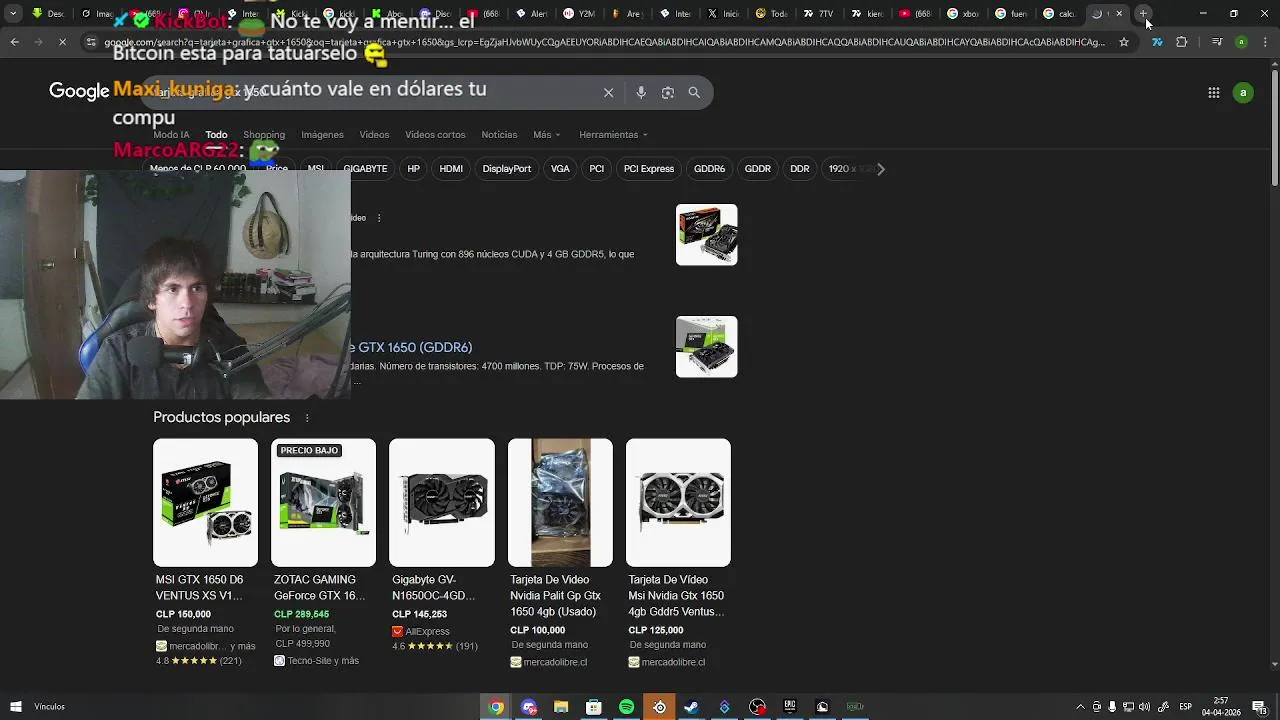Image resolution: width=1280 pixels, height=720 pixels.
Task: Click the magnifier search icon
Action: [x=694, y=92]
